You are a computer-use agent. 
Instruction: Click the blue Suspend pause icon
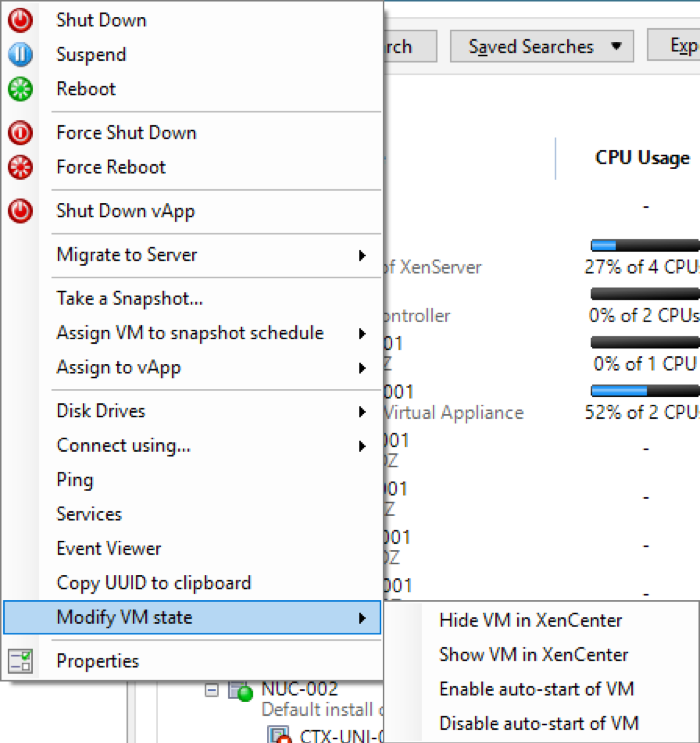(x=20, y=55)
